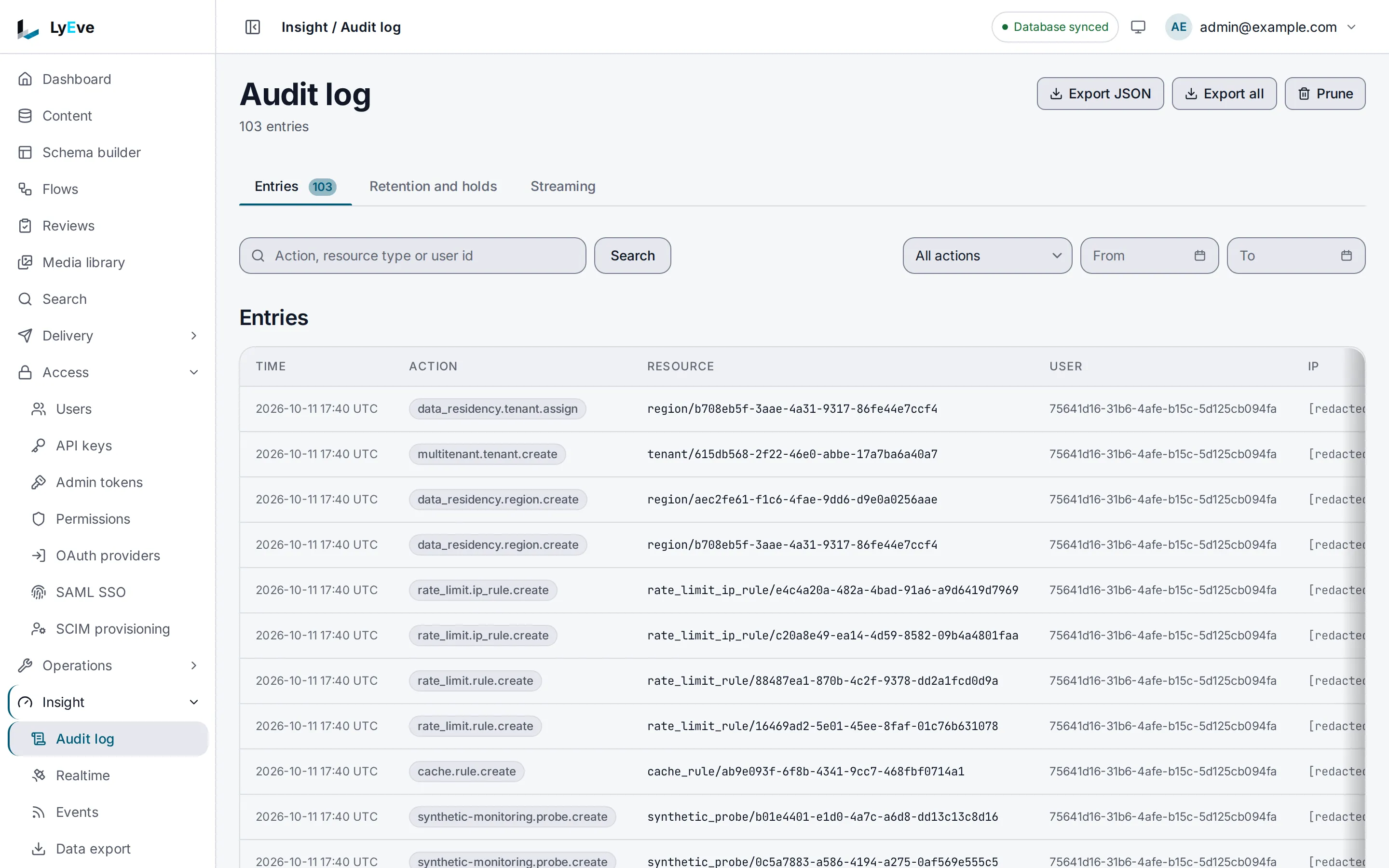1389x868 pixels.
Task: Click the Export JSON button
Action: (1100, 94)
